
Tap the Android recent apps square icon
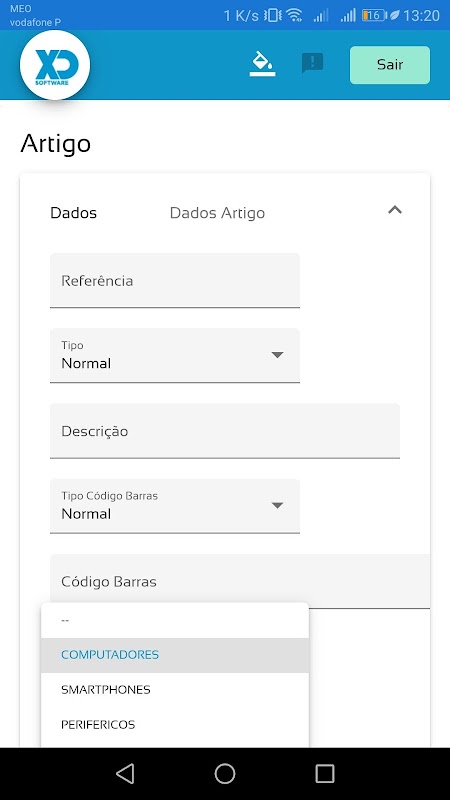tap(324, 773)
